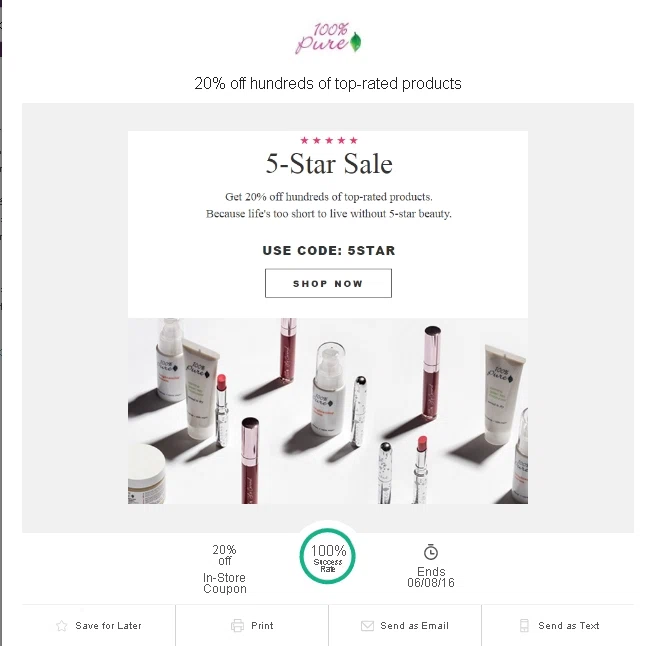
Task: Click the 20% off In-Store Coupon label
Action: [225, 569]
